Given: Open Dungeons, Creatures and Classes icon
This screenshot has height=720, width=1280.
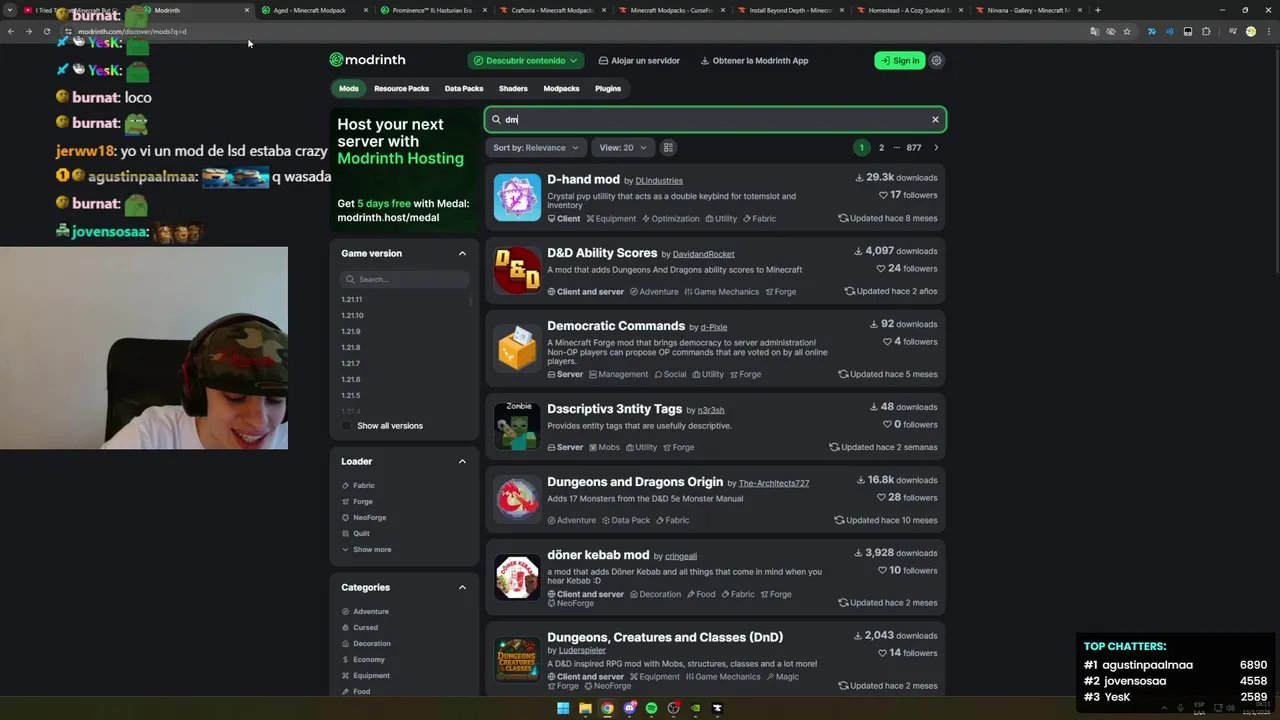Looking at the screenshot, I should click(x=517, y=659).
